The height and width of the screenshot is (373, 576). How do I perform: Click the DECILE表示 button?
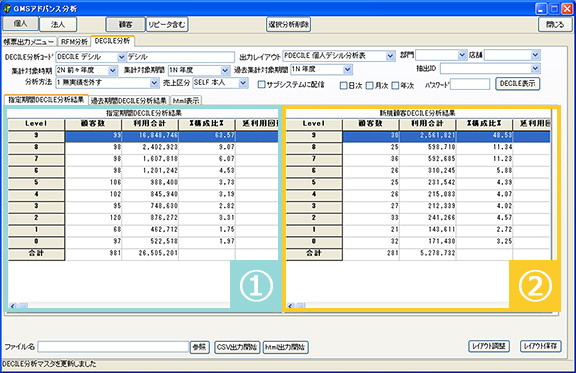518,84
